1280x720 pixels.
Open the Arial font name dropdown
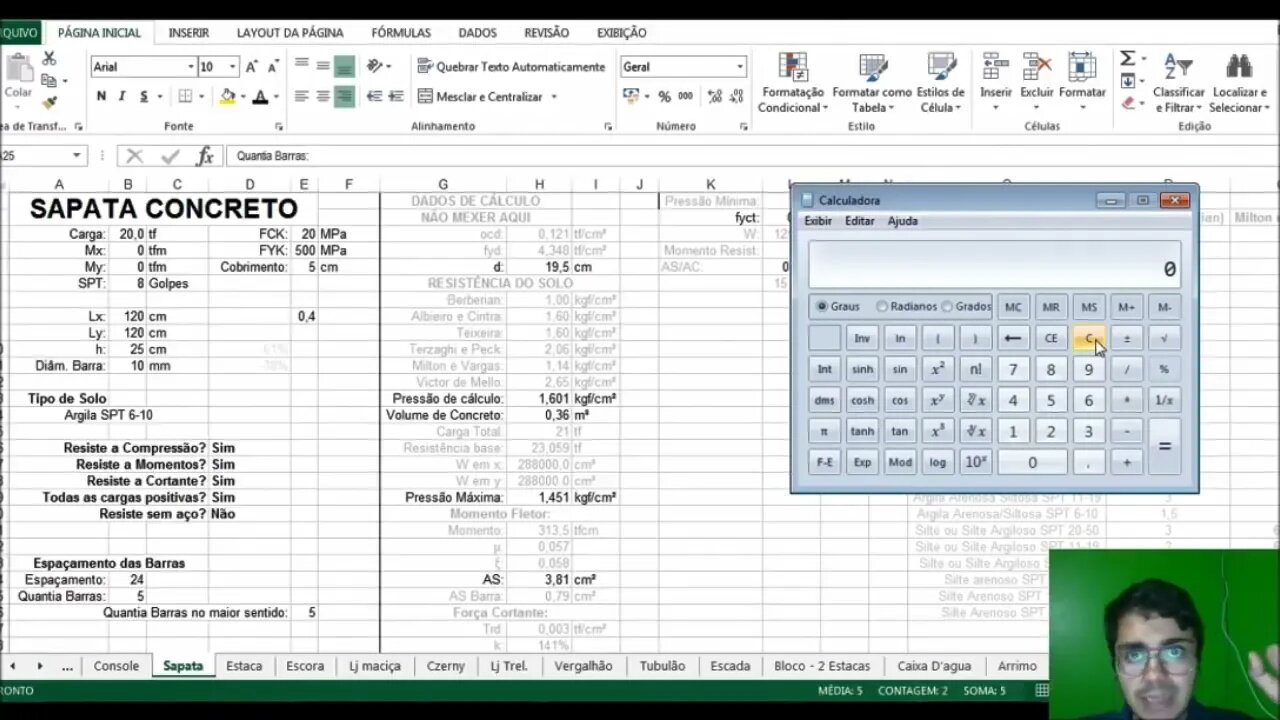point(190,67)
